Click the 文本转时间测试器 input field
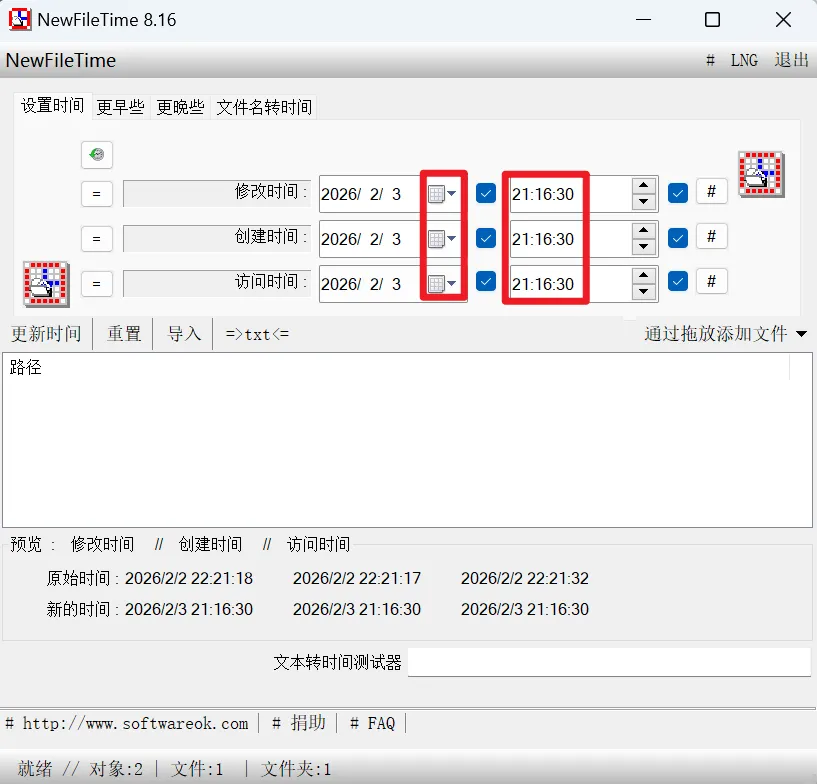817x784 pixels. tap(609, 662)
